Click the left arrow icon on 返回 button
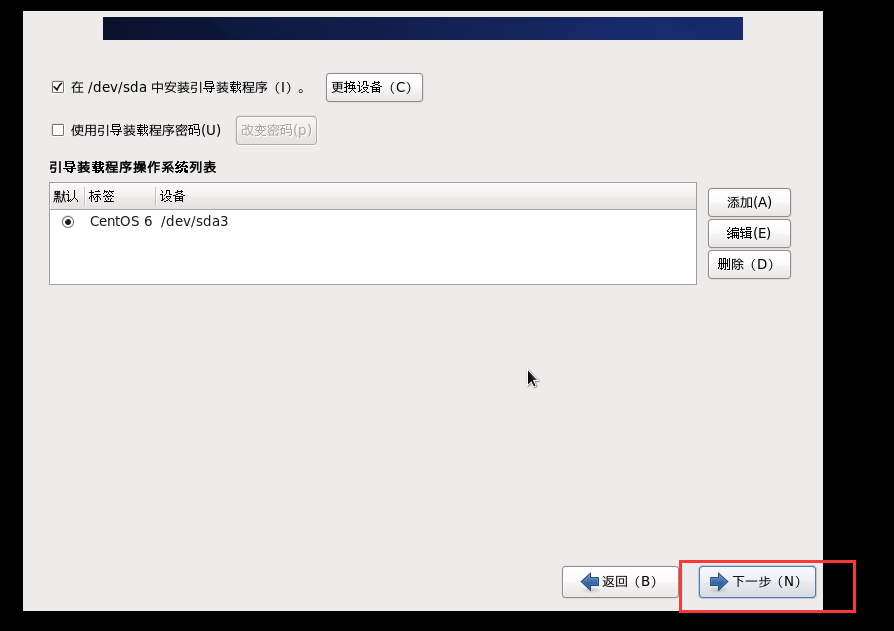894x631 pixels. [590, 582]
